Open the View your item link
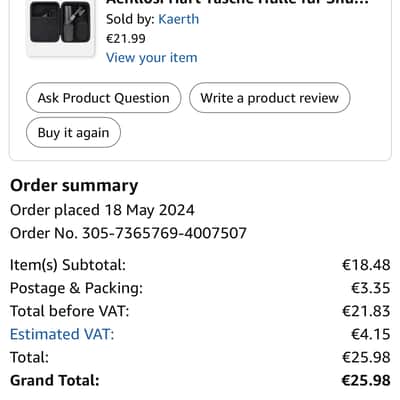Viewport: 400px width, 400px height. tap(152, 58)
